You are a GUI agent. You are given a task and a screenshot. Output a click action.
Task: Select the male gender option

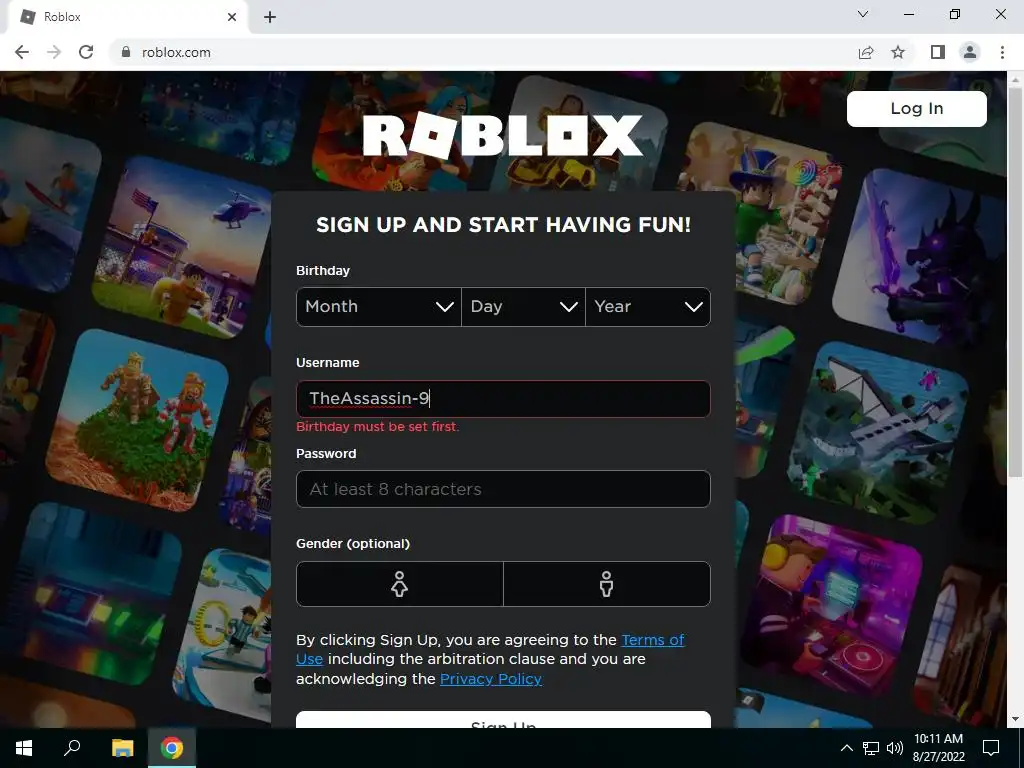[x=607, y=584]
